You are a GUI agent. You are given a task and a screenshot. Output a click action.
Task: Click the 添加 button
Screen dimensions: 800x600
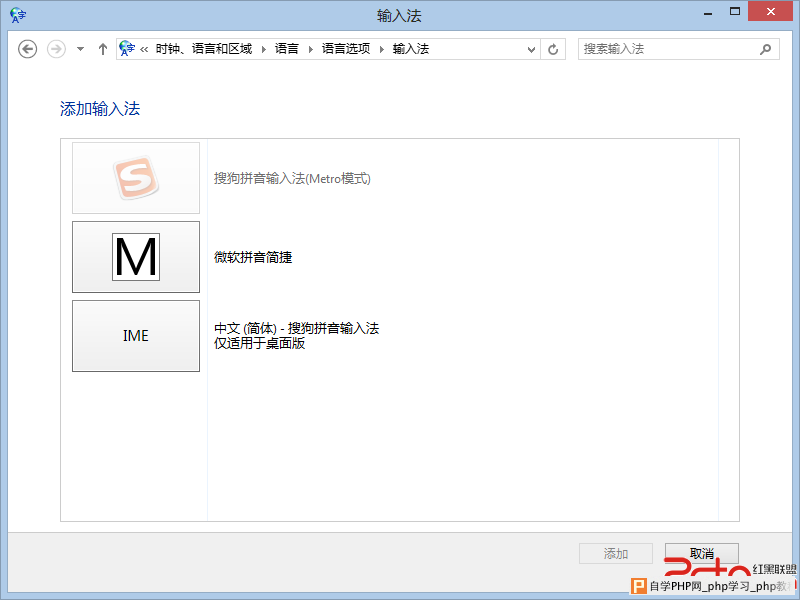pos(616,554)
